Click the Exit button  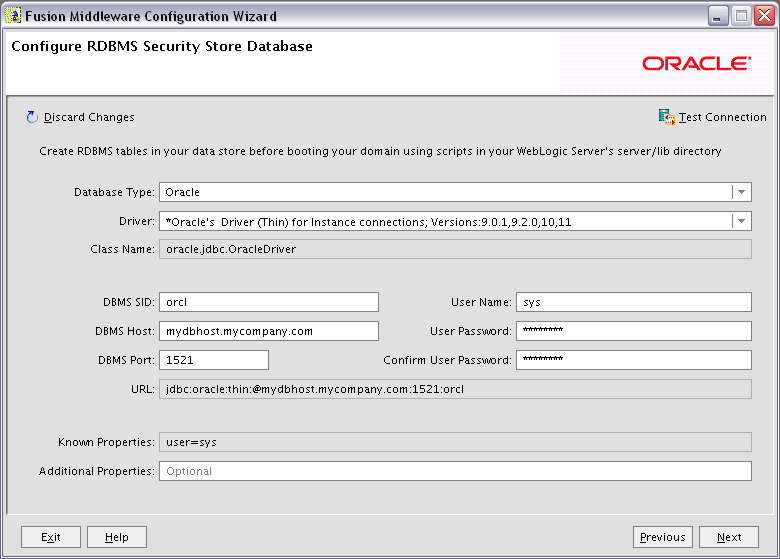click(x=51, y=537)
